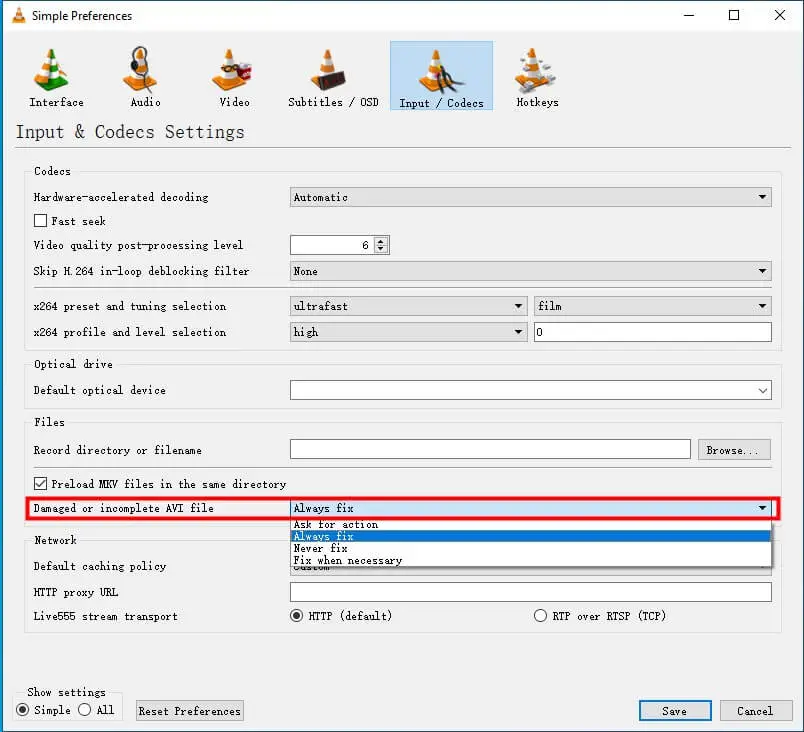Switch Show settings to All

click(85, 710)
